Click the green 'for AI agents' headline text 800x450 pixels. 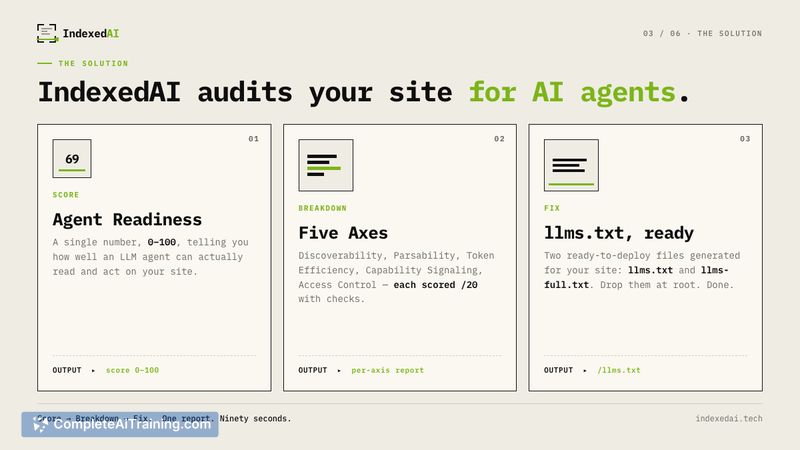pos(572,92)
